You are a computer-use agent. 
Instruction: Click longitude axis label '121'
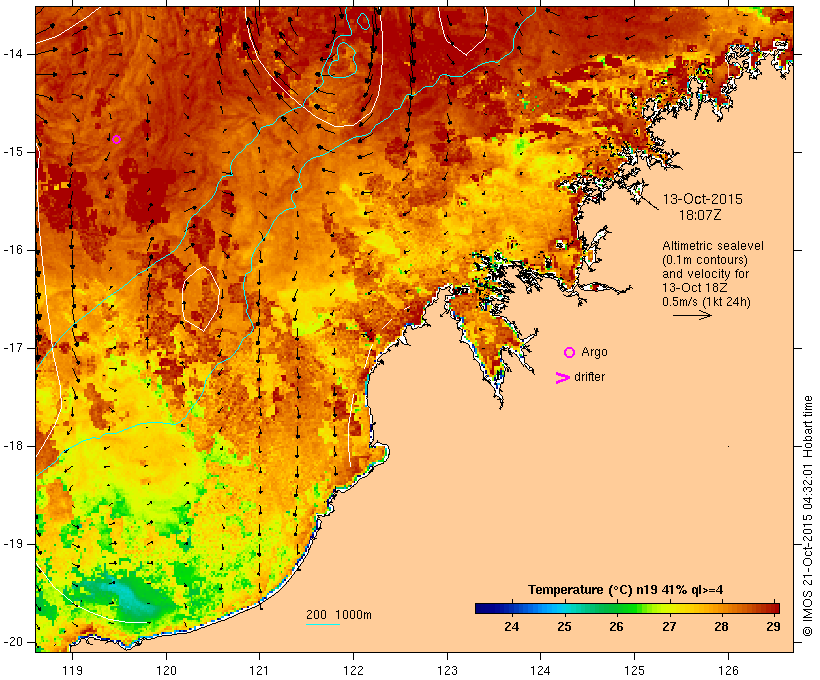259,670
